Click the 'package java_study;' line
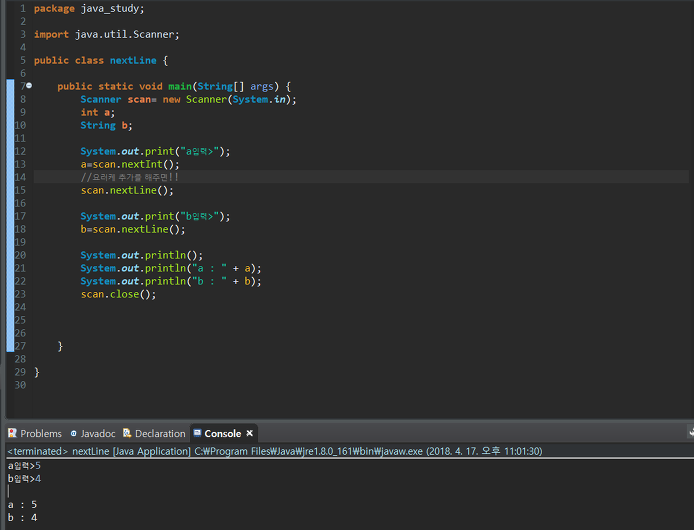Screen dimensions: 694x530 (x=89, y=9)
